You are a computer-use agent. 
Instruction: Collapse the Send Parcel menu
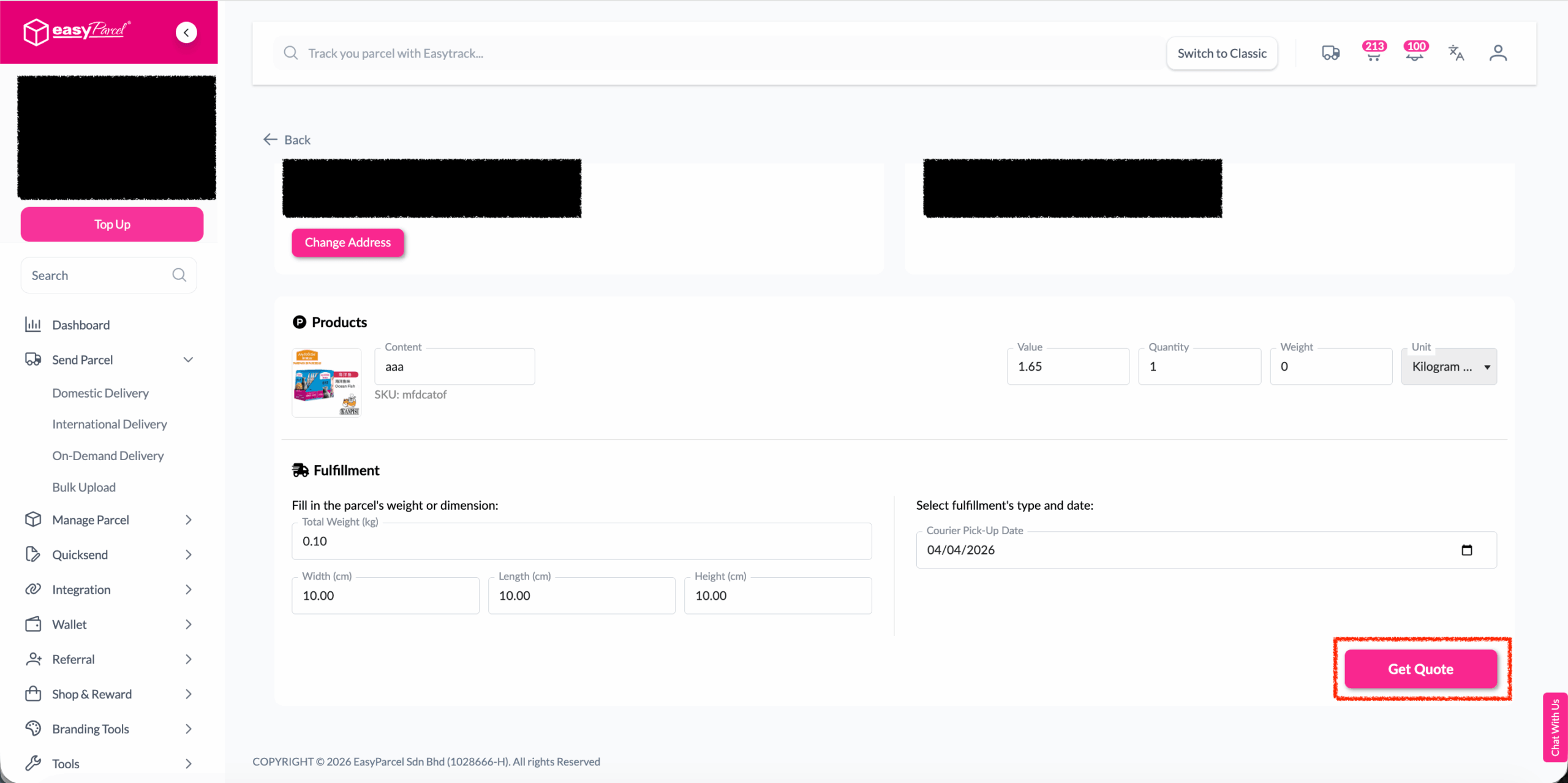click(x=188, y=360)
